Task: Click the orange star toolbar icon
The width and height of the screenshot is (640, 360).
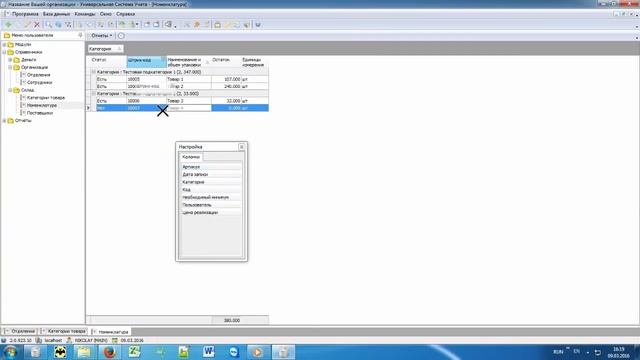Action: 197,24
